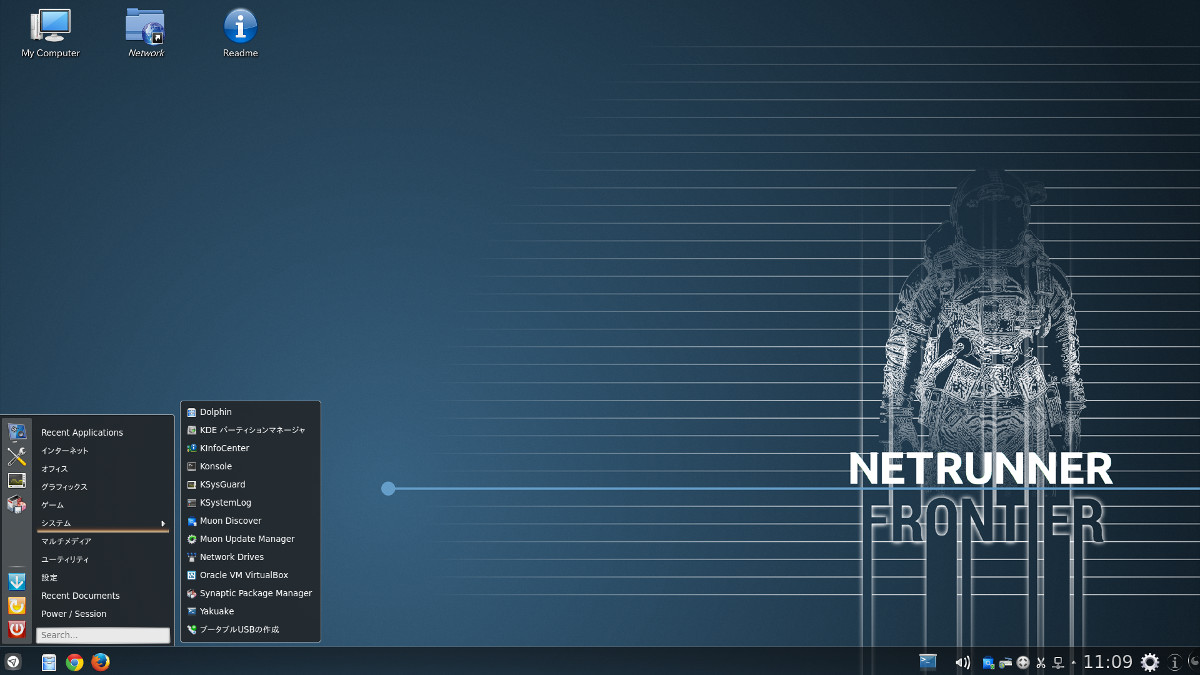Viewport: 1200px width, 675px height.
Task: Open the My Computer desktop icon
Action: (x=50, y=33)
